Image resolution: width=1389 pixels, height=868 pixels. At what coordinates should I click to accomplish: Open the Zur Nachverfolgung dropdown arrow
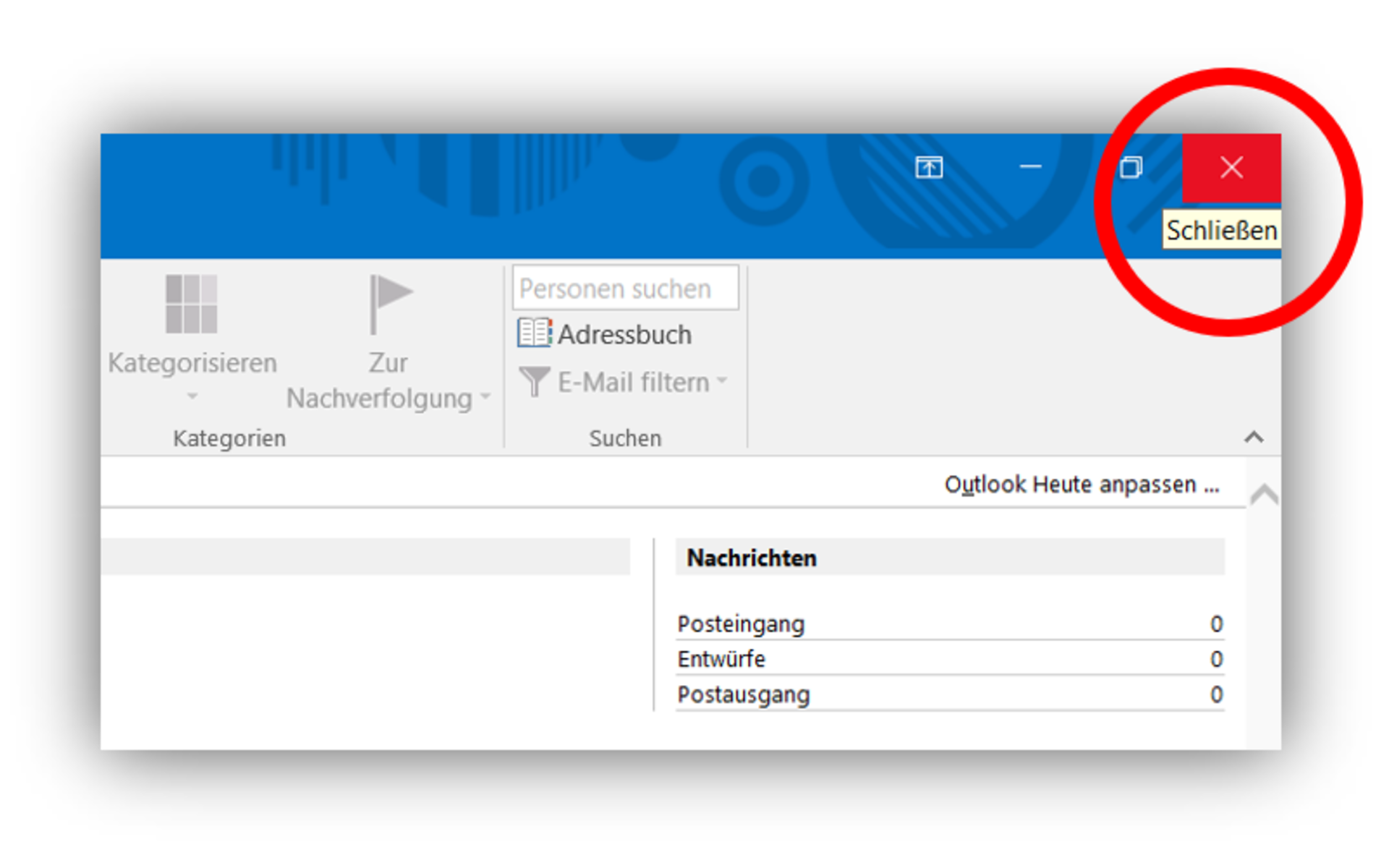click(485, 397)
